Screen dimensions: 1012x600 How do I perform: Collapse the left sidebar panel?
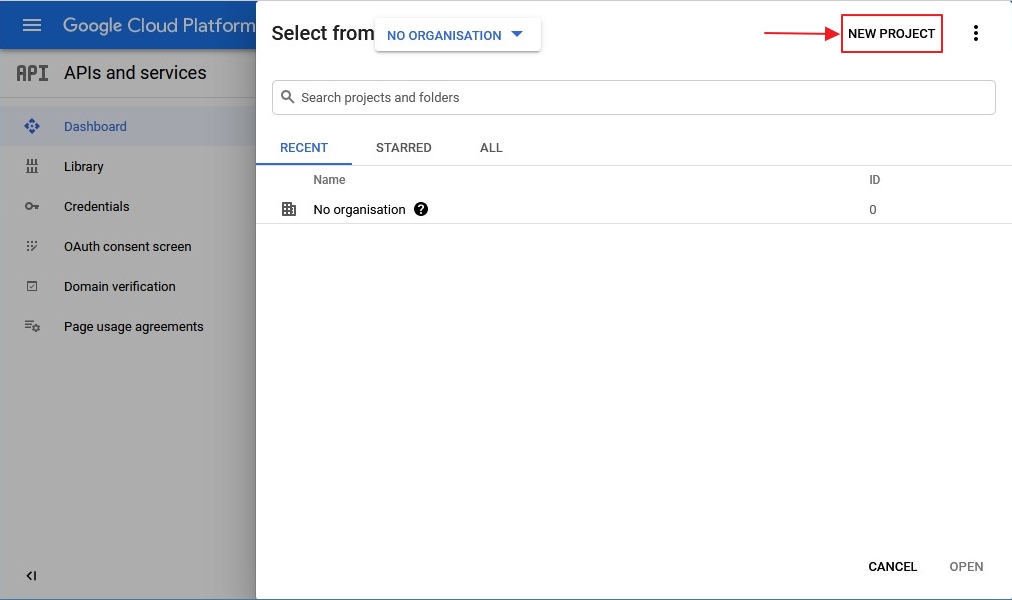click(x=31, y=576)
